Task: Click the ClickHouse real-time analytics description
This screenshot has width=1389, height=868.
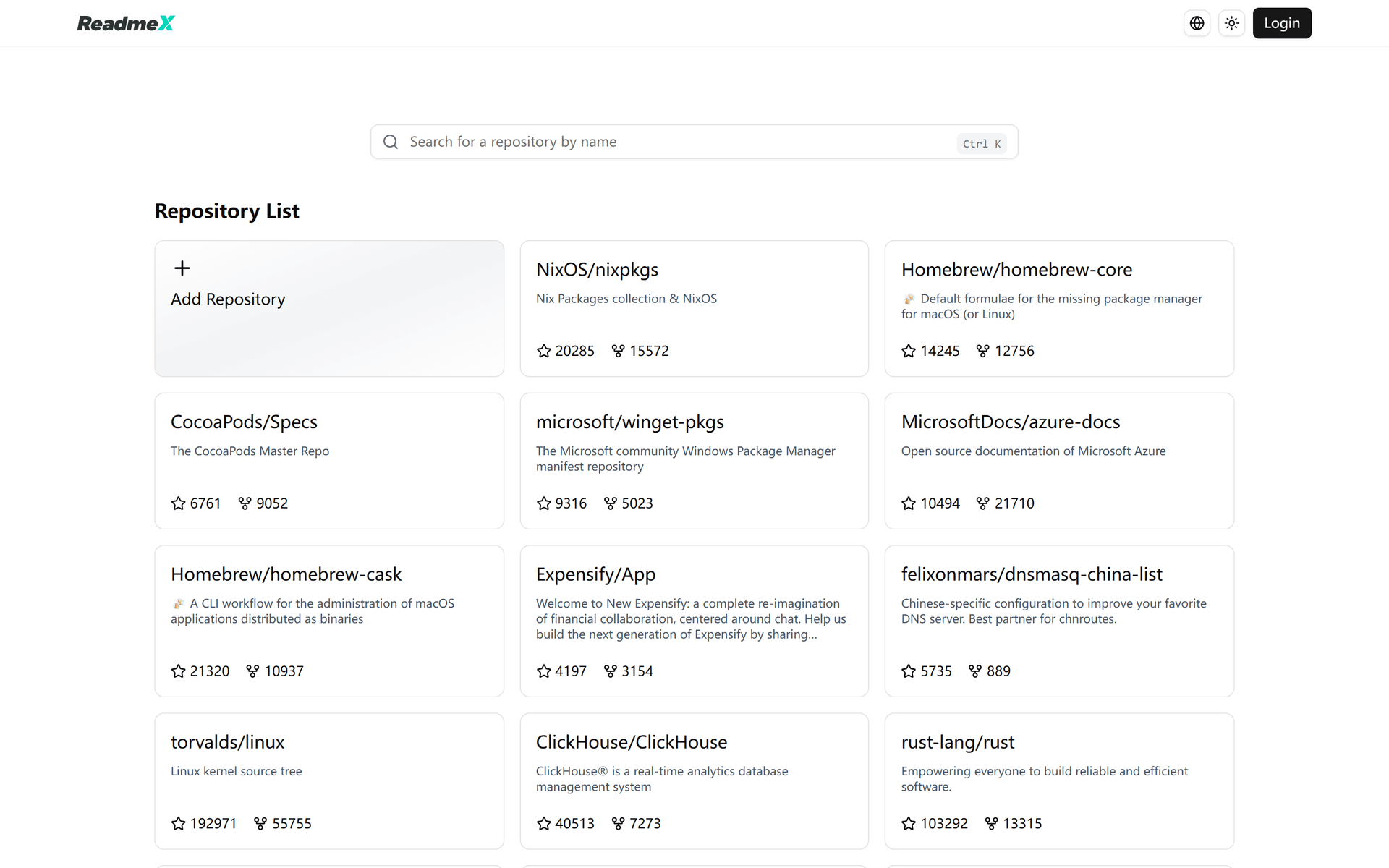Action: [662, 779]
